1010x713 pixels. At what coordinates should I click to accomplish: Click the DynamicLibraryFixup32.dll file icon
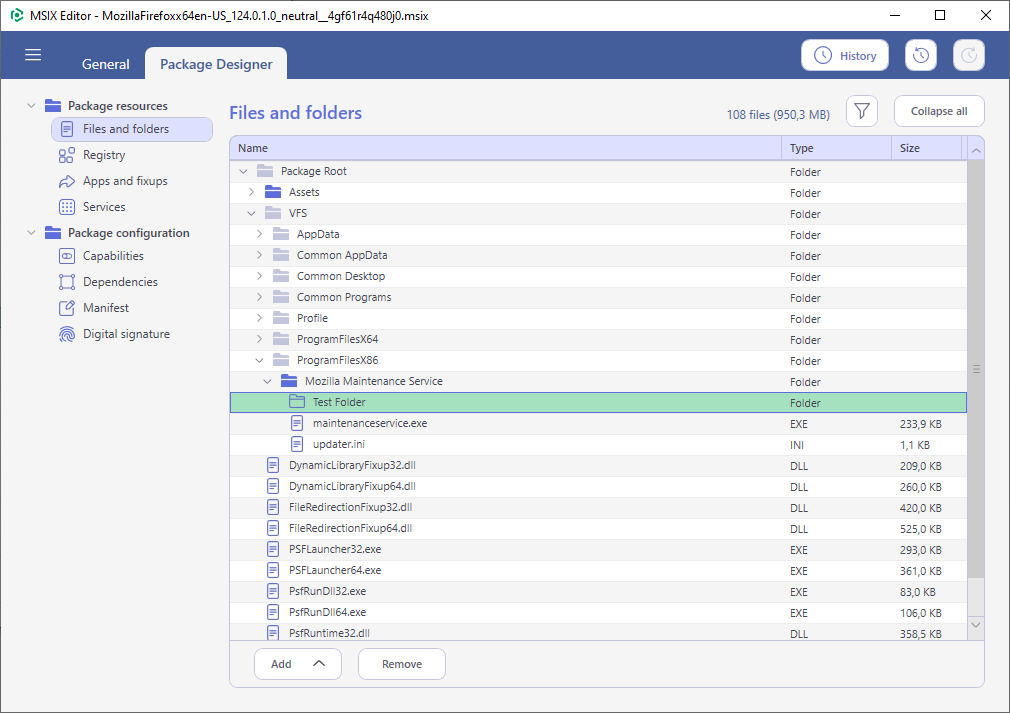[273, 465]
